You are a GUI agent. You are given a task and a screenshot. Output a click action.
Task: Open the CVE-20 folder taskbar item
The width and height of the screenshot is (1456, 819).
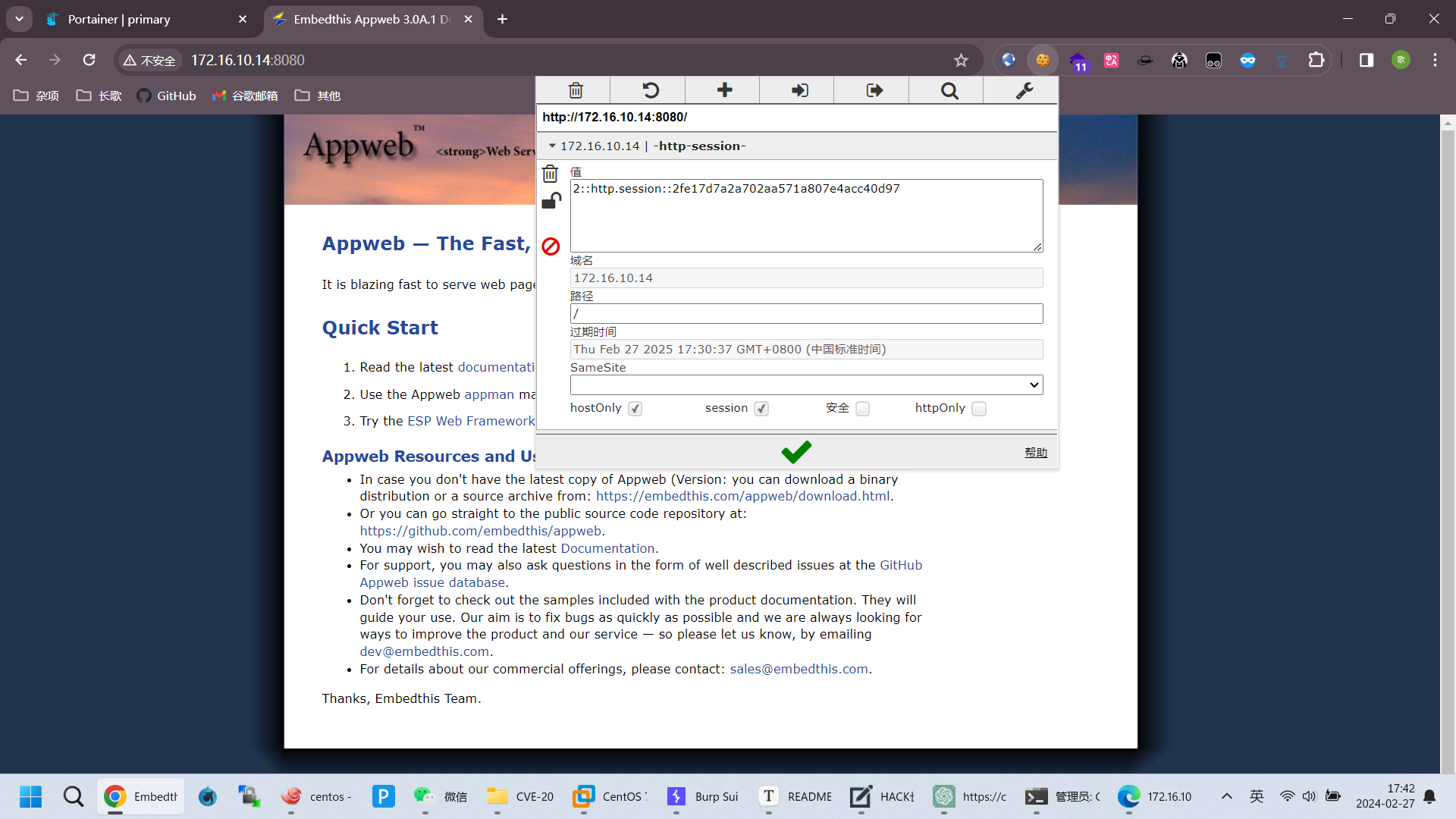pyautogui.click(x=520, y=796)
